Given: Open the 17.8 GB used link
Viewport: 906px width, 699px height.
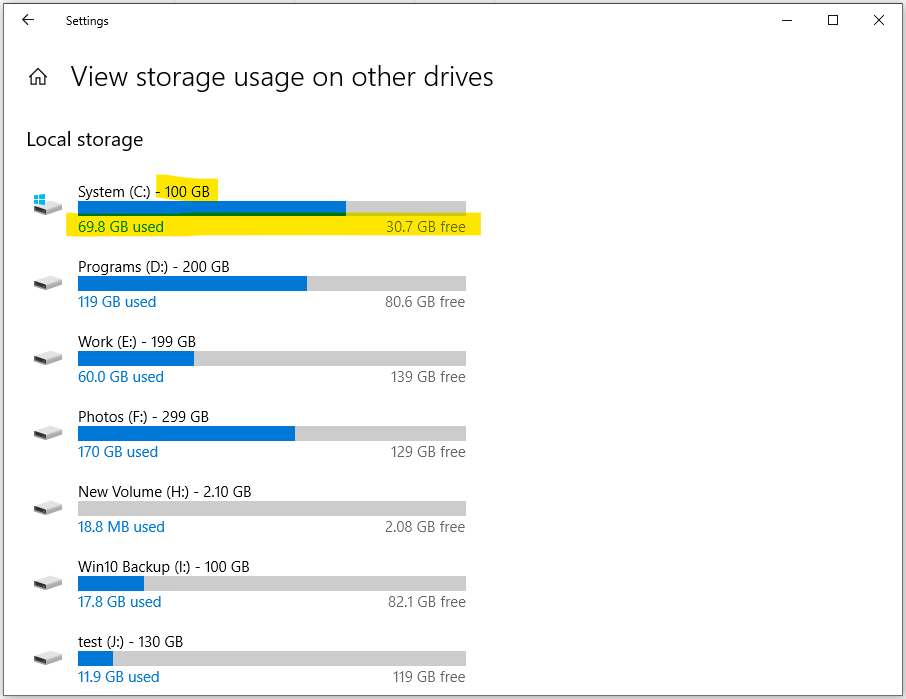Looking at the screenshot, I should 119,602.
